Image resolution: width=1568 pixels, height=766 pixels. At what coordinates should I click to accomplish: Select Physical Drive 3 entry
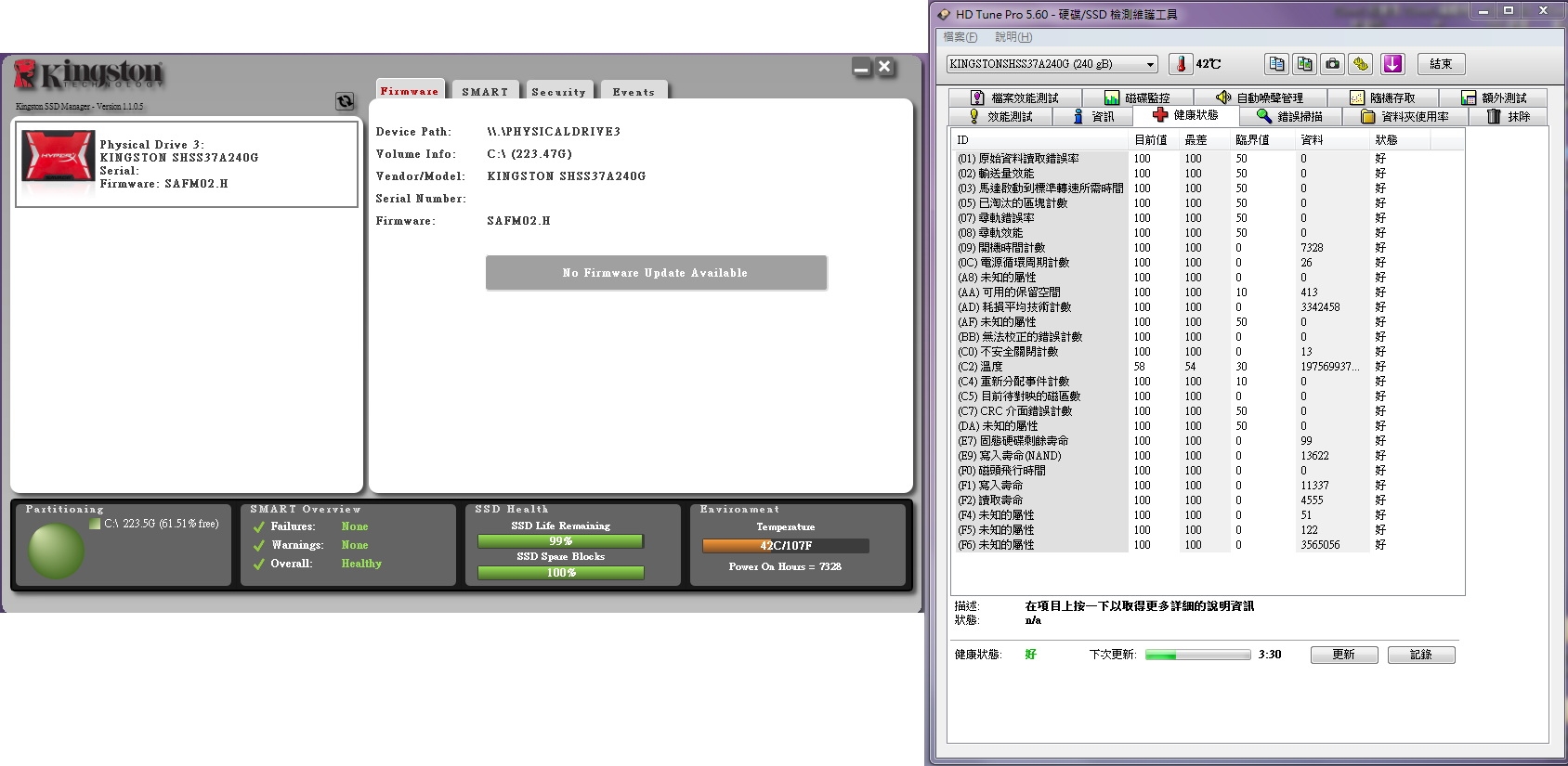[187, 163]
